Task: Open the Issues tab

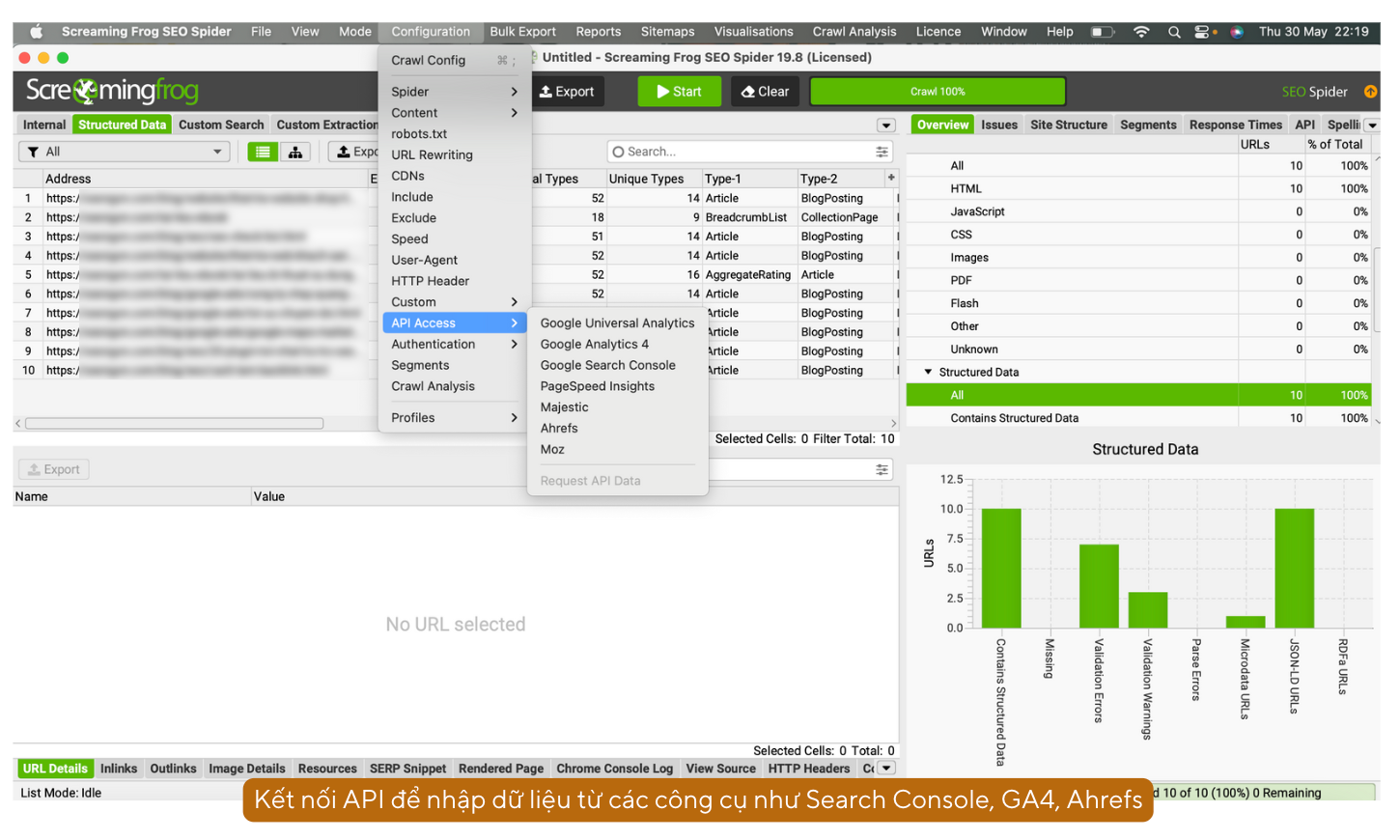Action: tap(999, 126)
